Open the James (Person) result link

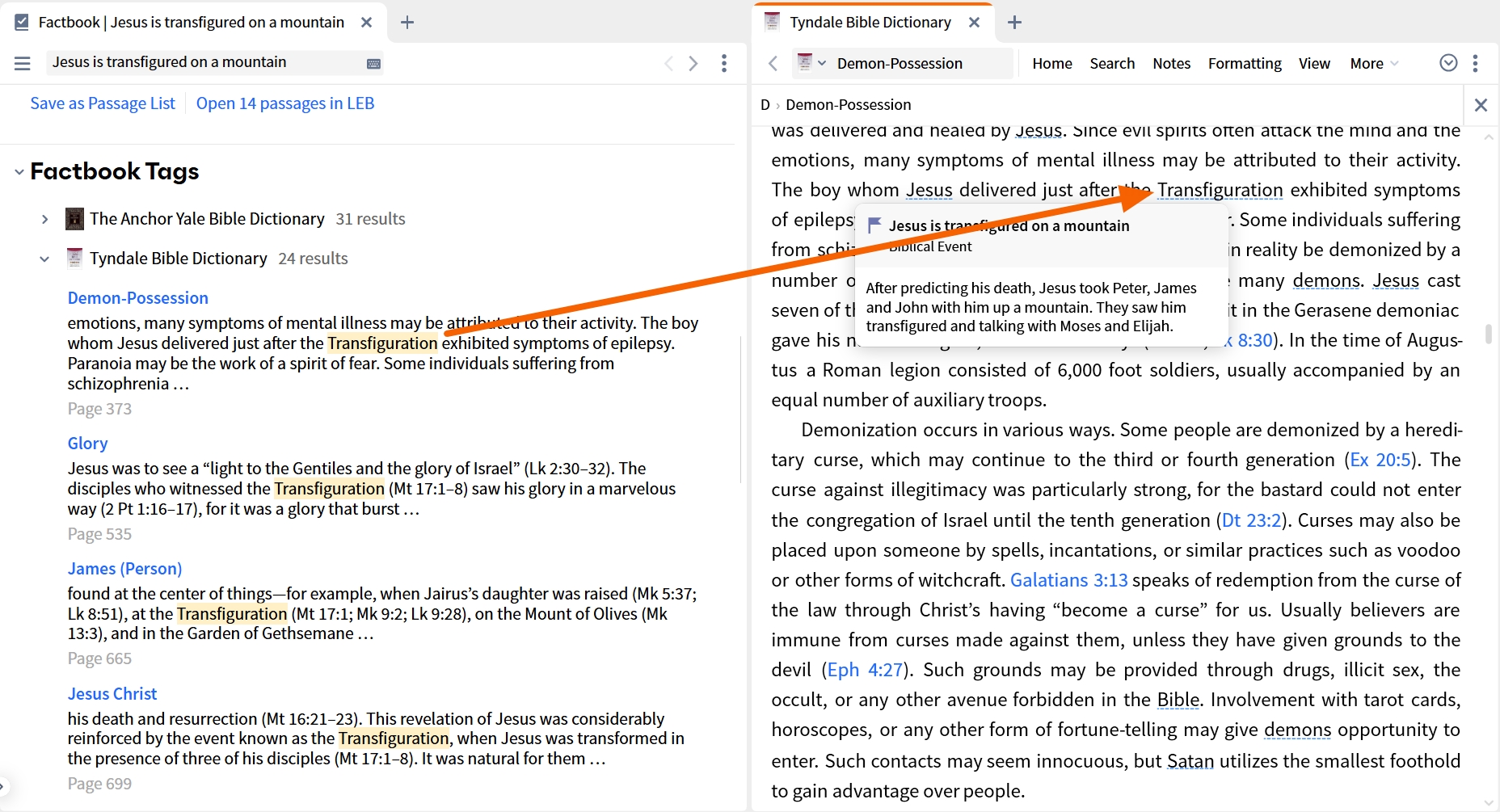pos(124,569)
